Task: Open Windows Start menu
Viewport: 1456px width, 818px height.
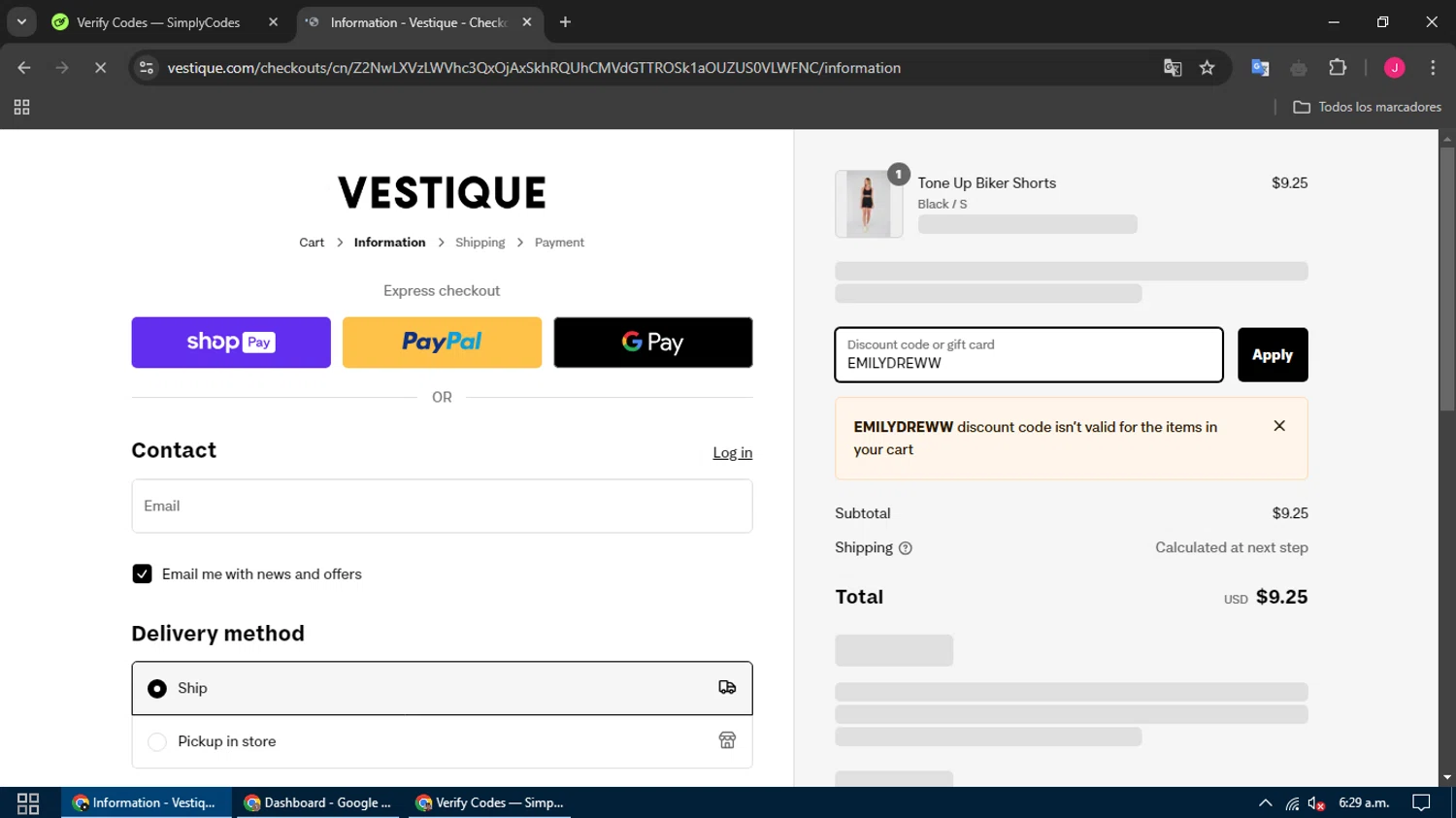Action: click(28, 803)
